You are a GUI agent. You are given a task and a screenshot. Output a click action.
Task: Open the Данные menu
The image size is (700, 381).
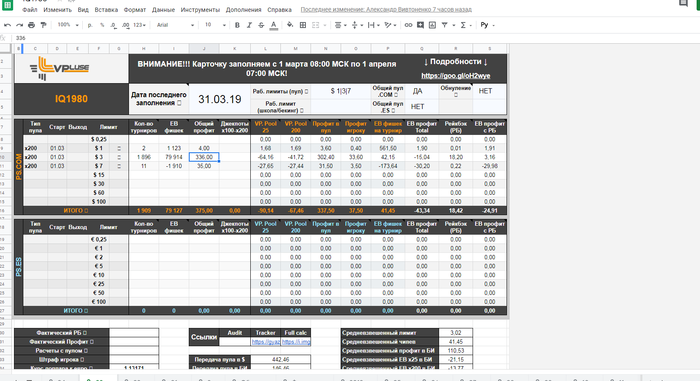163,9
